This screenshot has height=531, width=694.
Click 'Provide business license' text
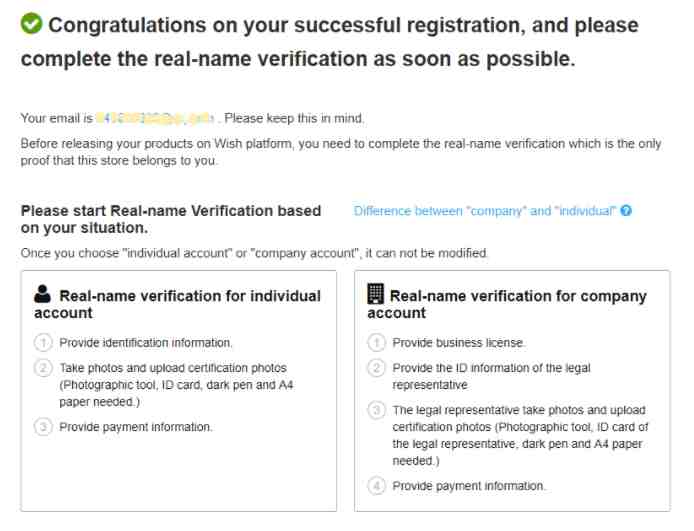(459, 342)
